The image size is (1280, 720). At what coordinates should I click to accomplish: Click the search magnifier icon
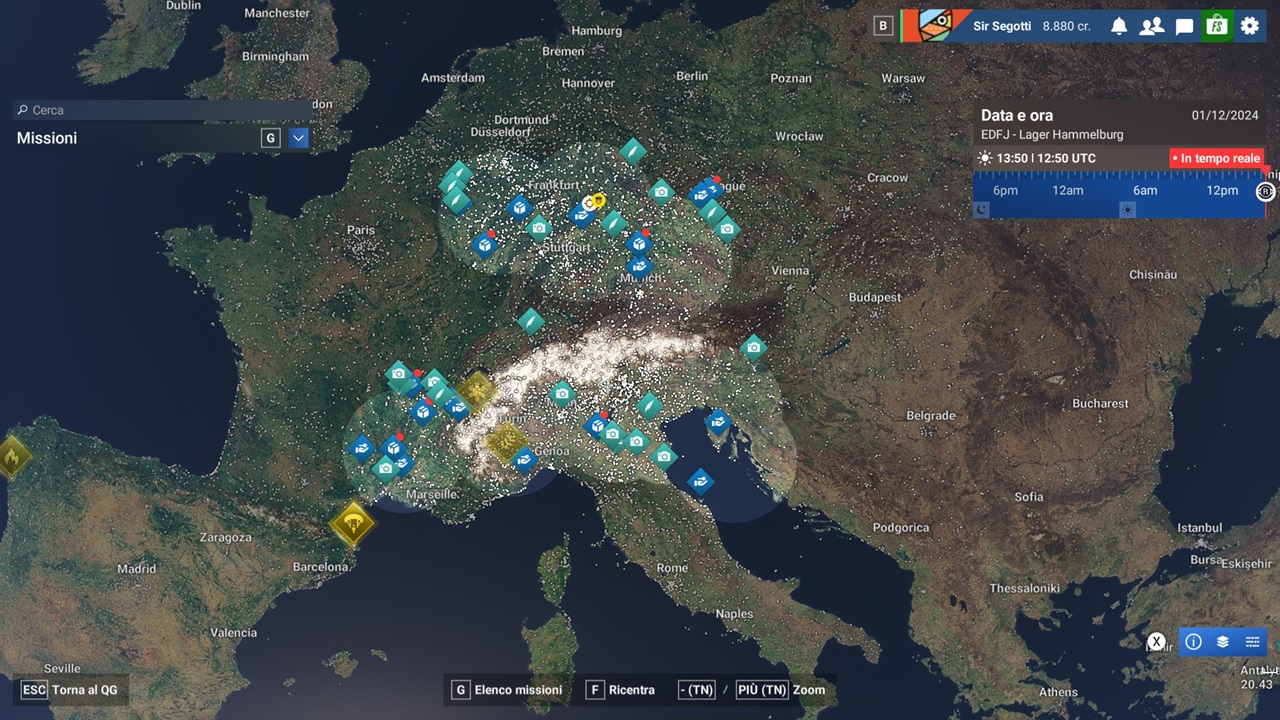click(22, 110)
